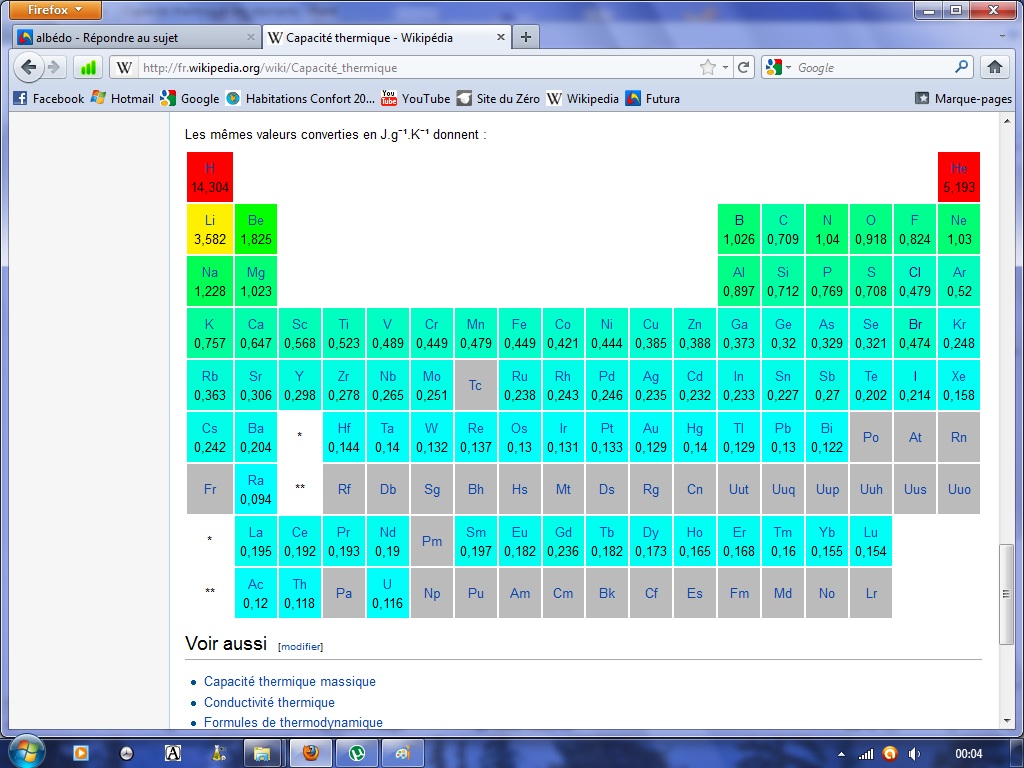Open the search engine selector dropdown
This screenshot has width=1024, height=768.
pyautogui.click(x=778, y=67)
